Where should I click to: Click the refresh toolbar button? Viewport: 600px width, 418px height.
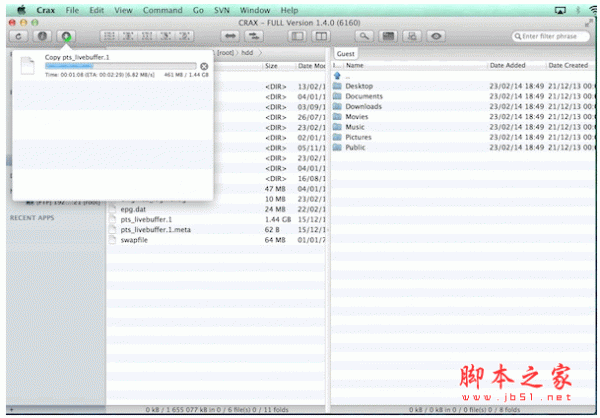click(x=18, y=36)
